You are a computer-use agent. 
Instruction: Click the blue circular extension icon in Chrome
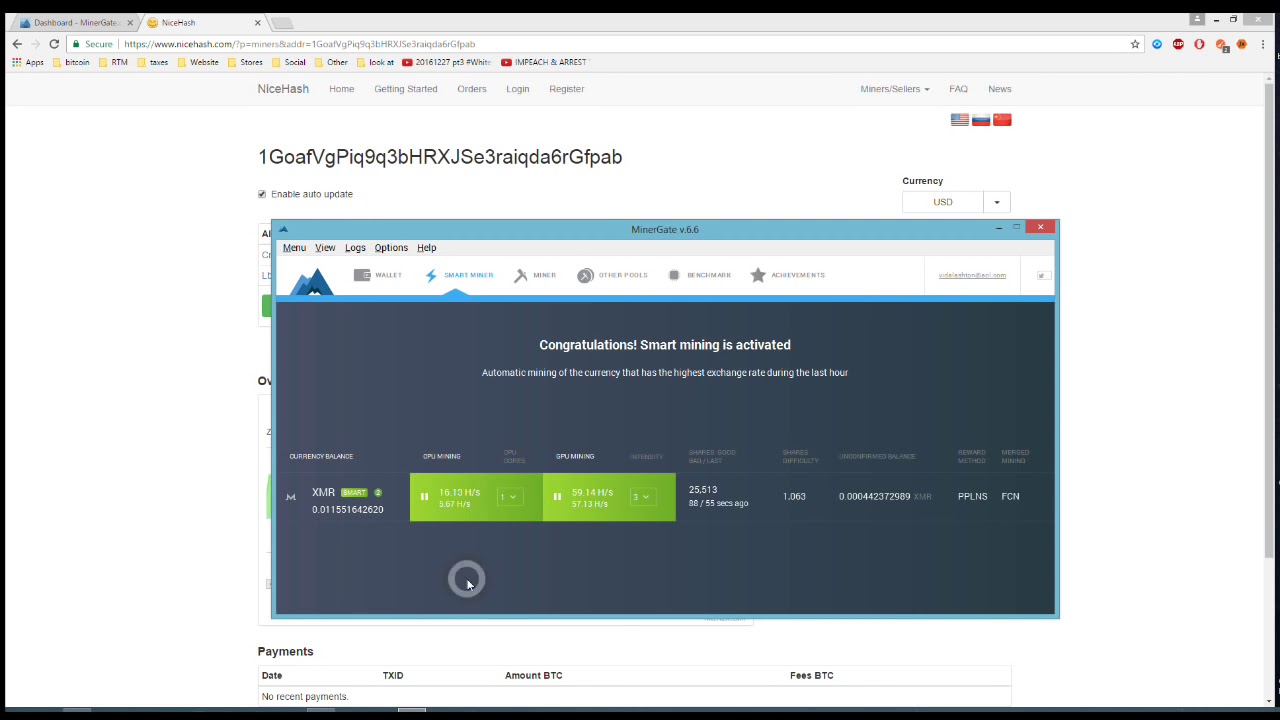pos(1157,44)
